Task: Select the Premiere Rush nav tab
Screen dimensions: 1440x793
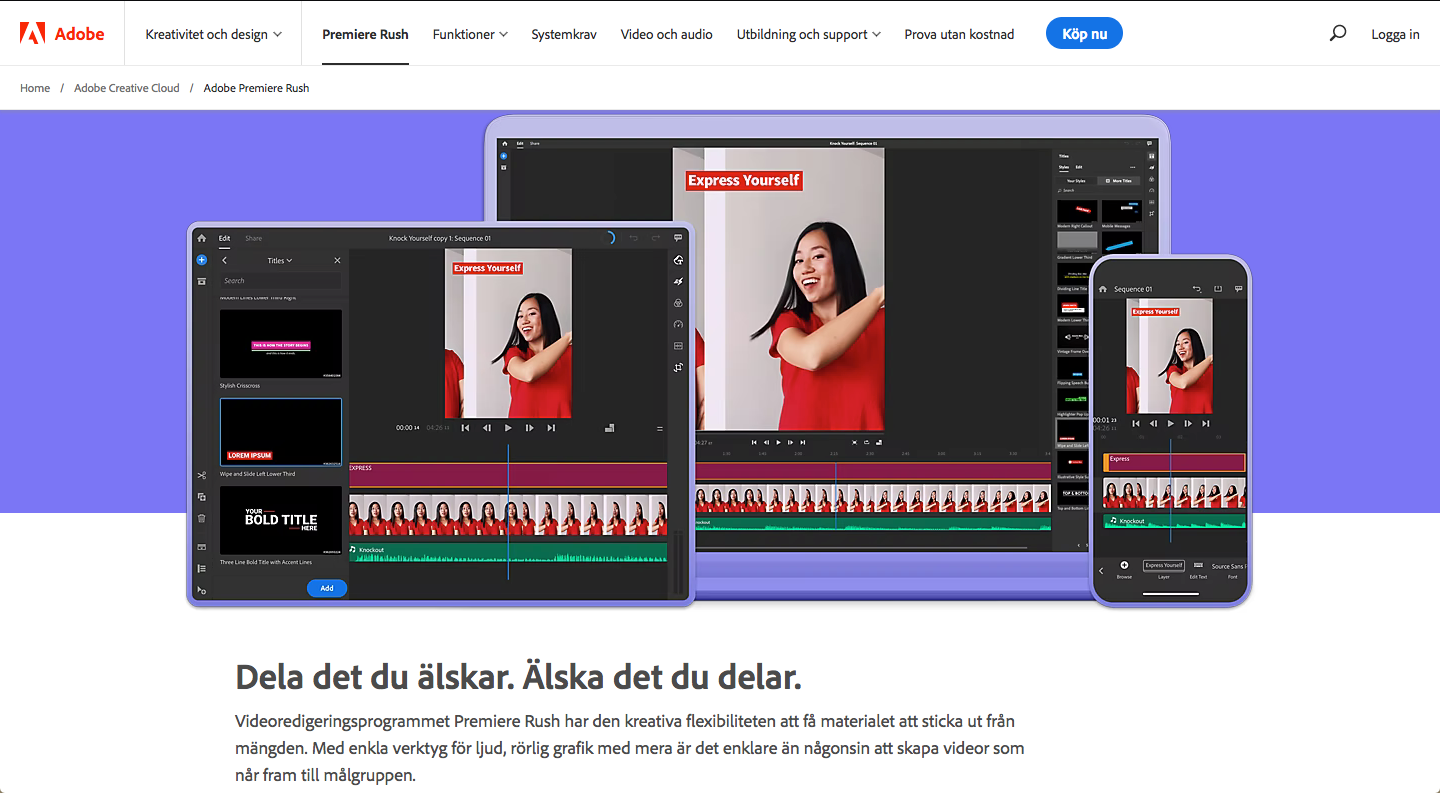Action: coord(365,34)
